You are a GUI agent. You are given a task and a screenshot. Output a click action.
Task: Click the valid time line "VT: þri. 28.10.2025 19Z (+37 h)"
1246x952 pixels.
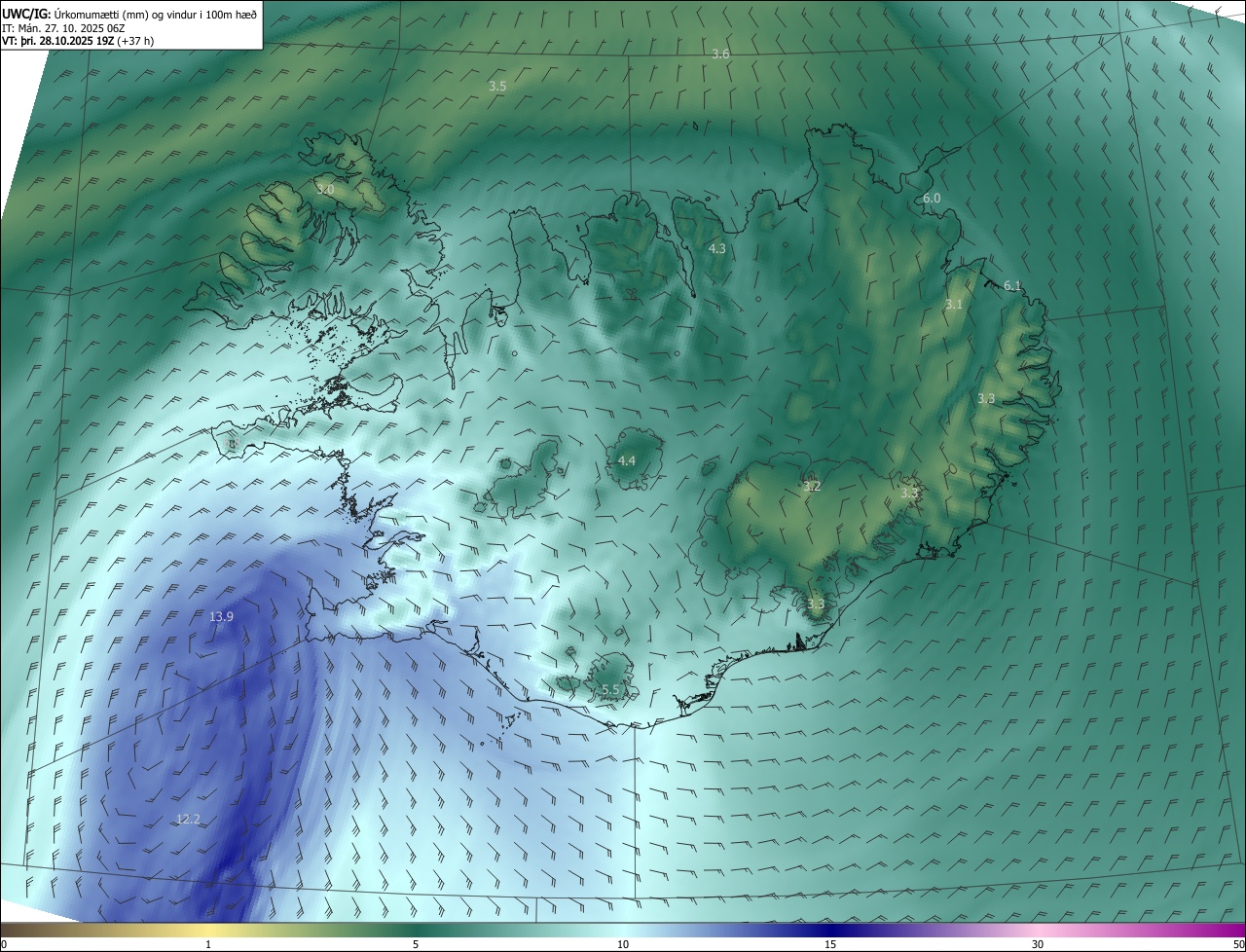point(78,41)
